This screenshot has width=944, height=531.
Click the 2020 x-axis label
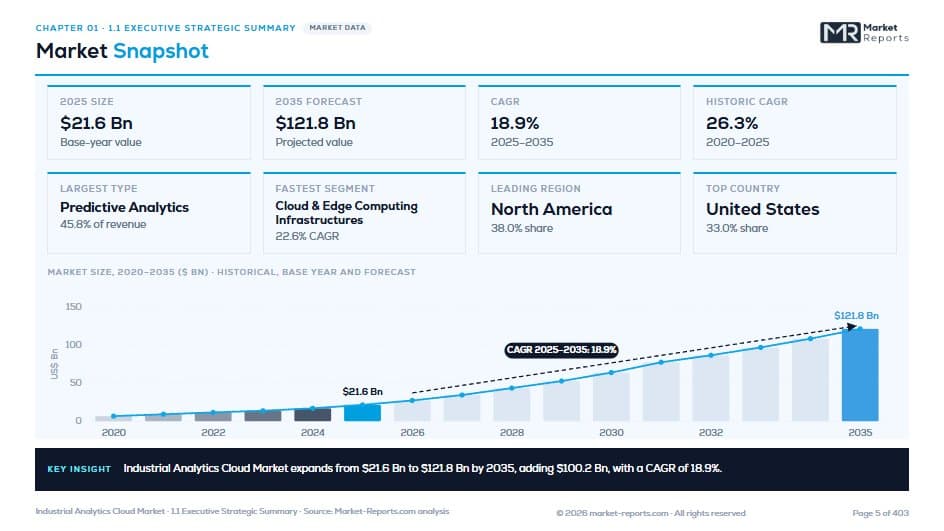click(x=114, y=432)
